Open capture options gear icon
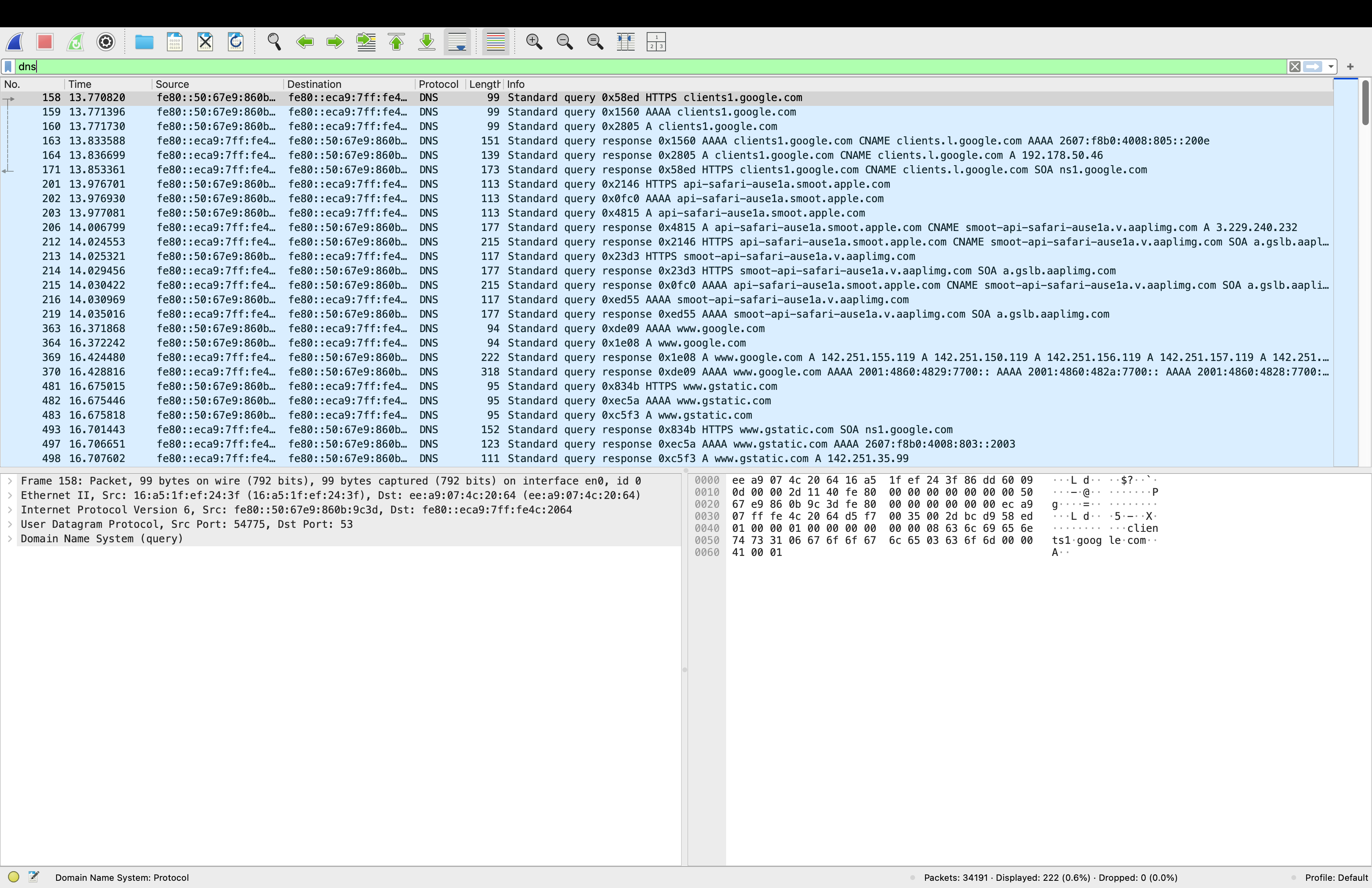The height and width of the screenshot is (888, 1372). click(106, 42)
